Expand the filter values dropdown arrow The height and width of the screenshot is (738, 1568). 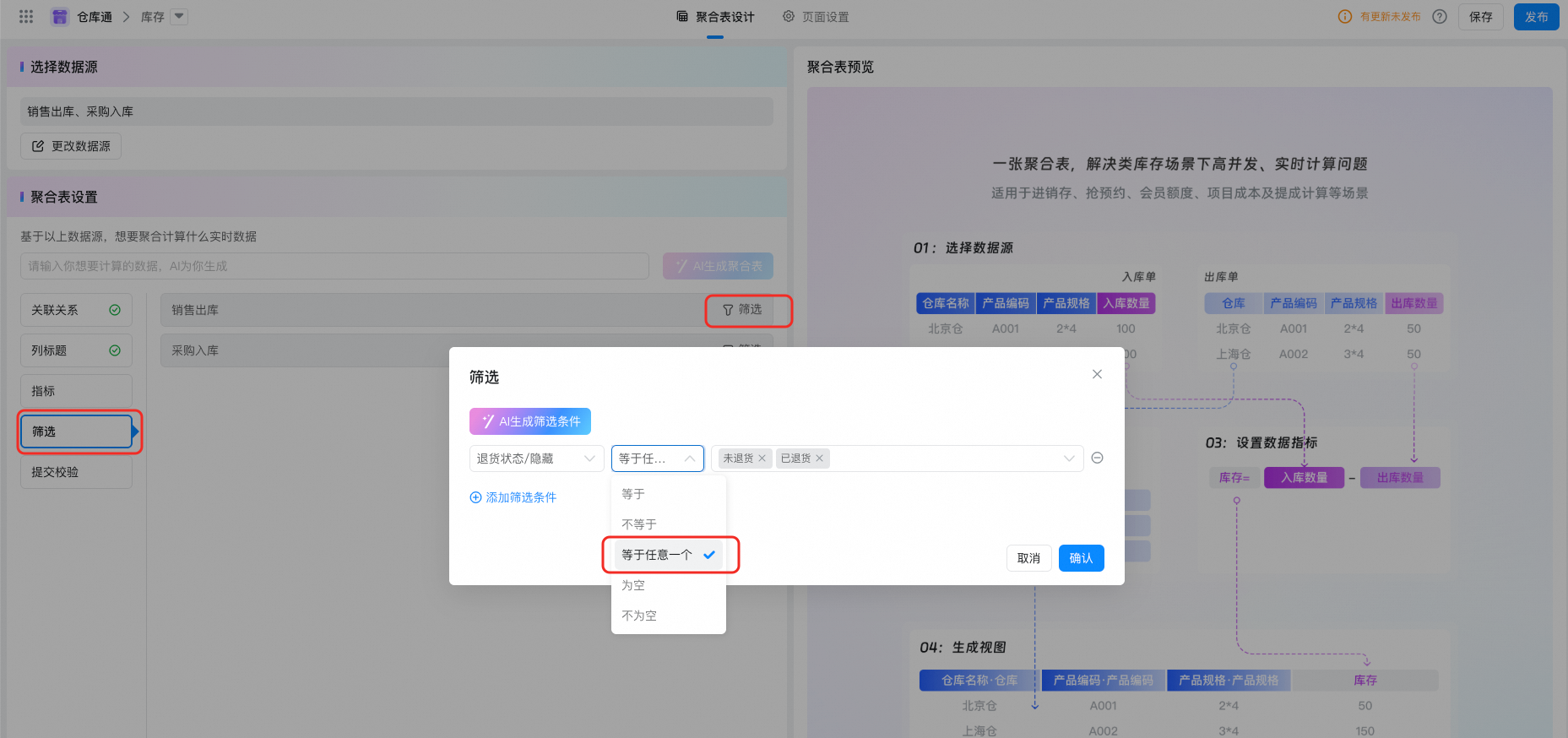coord(1069,459)
